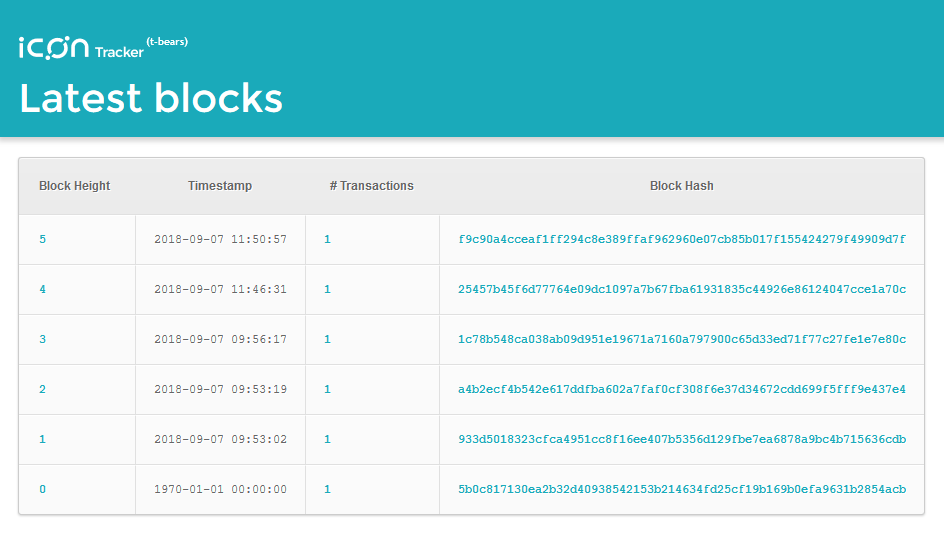Viewport: 944px width, 537px height.
Task: Open block hash starting with 933d5018
Action: pyautogui.click(x=682, y=439)
